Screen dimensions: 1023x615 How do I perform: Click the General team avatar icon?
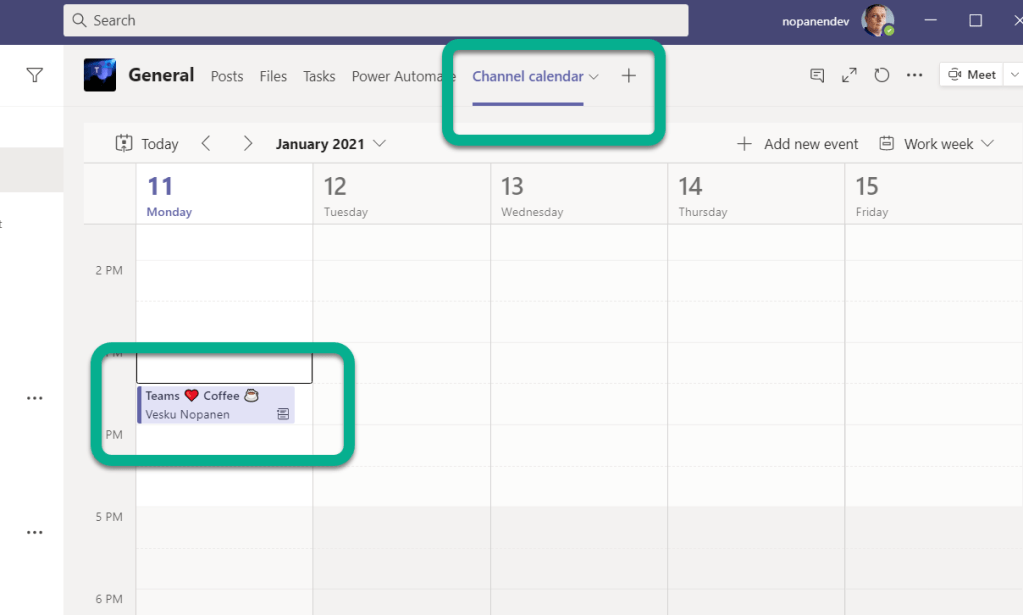coord(100,76)
